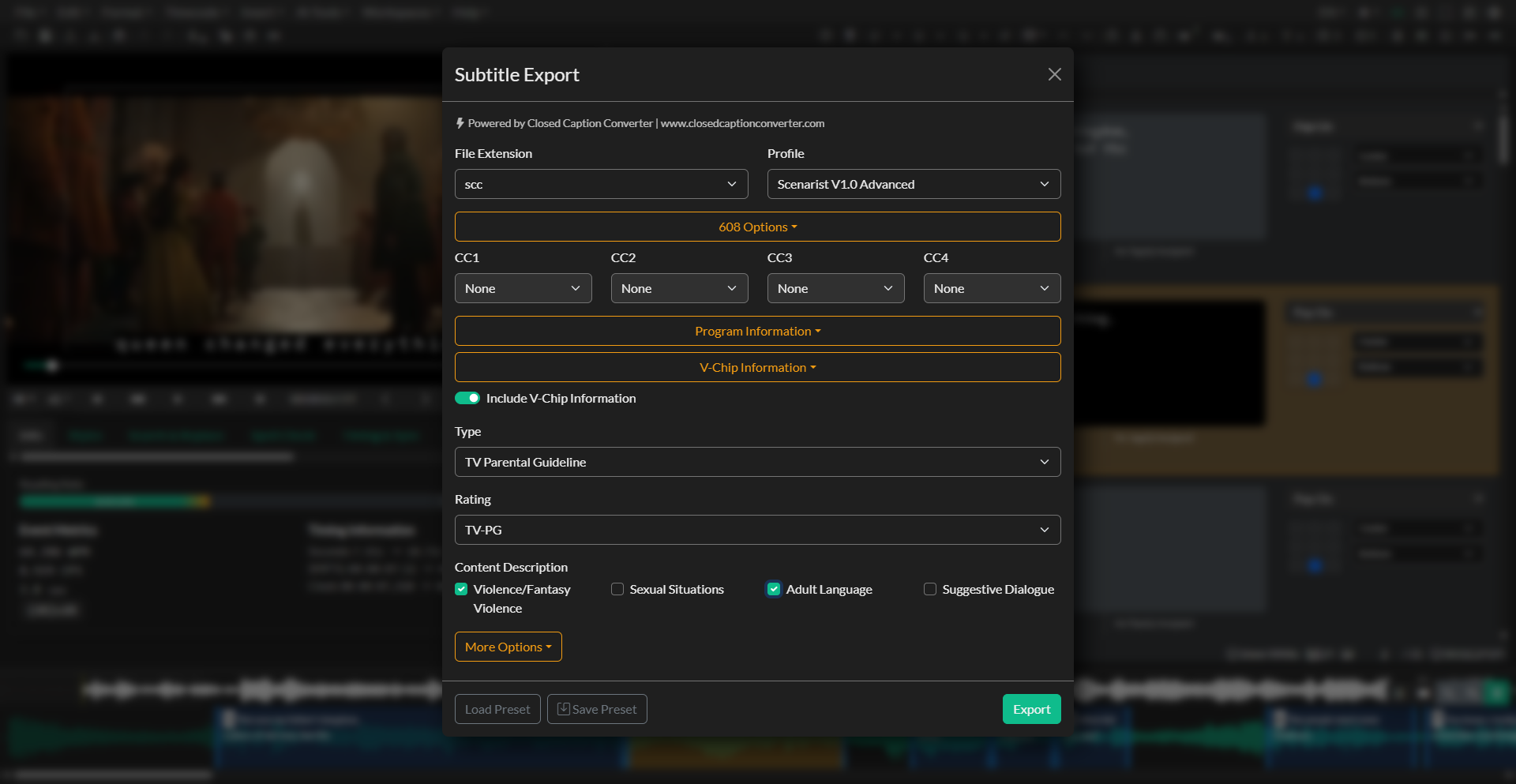Change the Rating from TV-PG

click(x=757, y=530)
